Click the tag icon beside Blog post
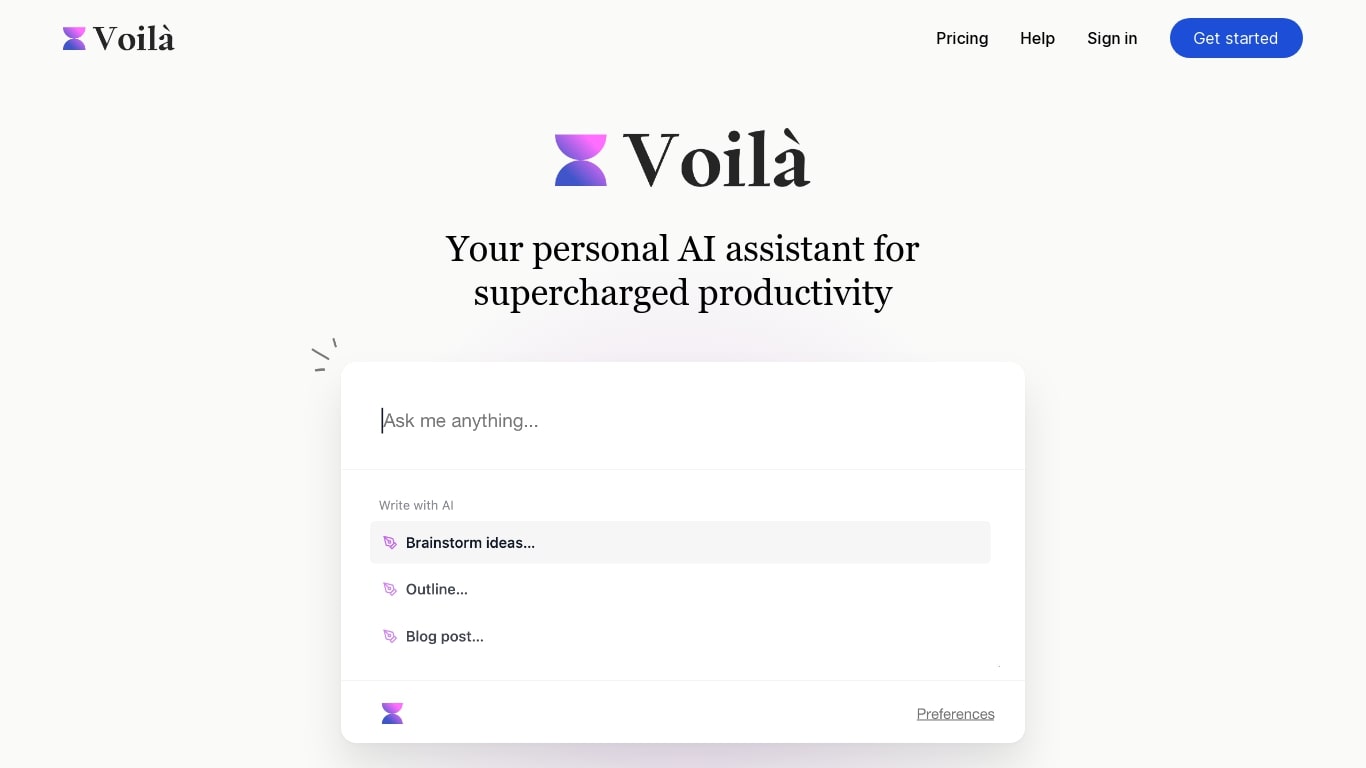The image size is (1366, 768). tap(390, 636)
